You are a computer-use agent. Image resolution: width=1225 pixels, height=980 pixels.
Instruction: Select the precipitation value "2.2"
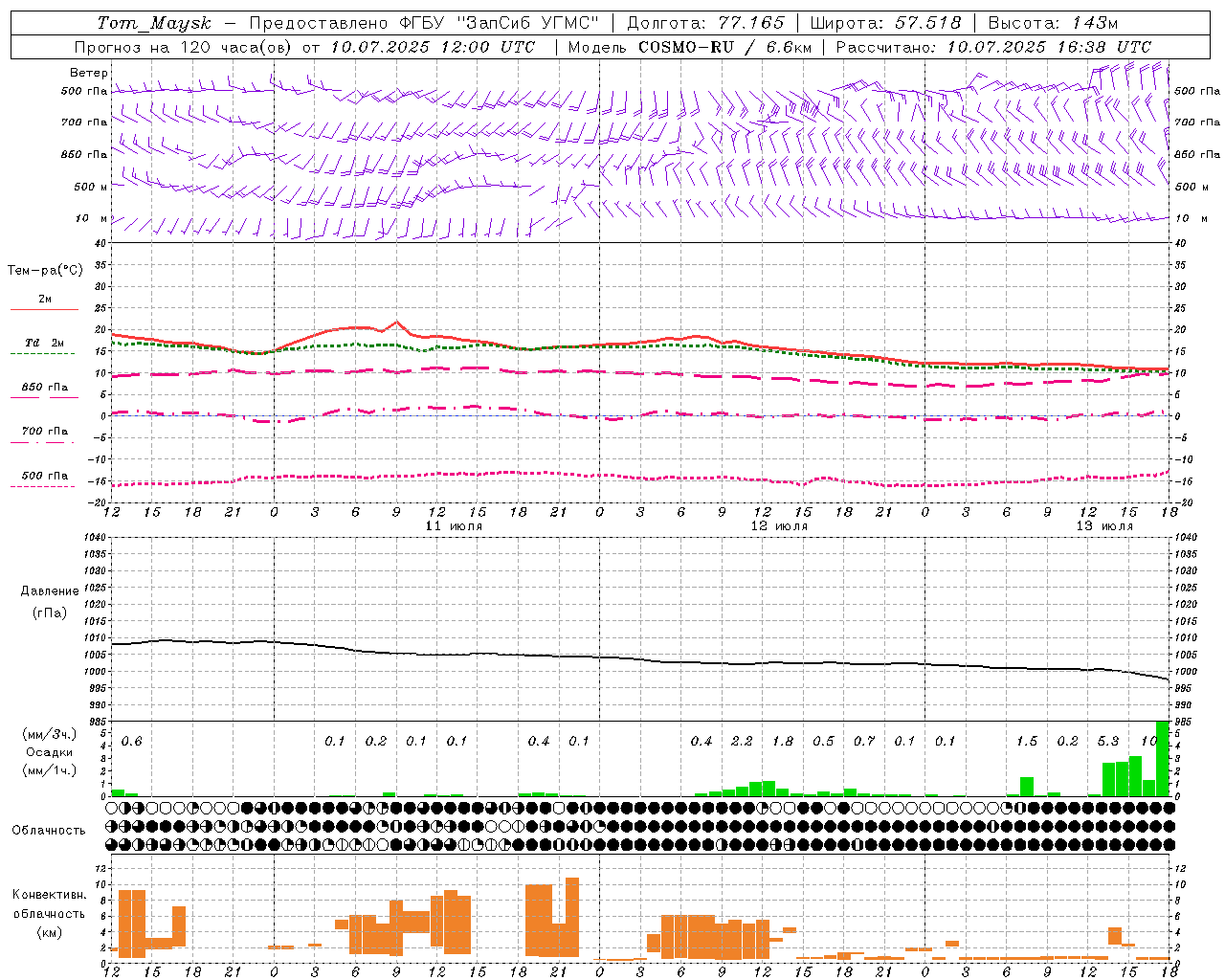tap(742, 742)
